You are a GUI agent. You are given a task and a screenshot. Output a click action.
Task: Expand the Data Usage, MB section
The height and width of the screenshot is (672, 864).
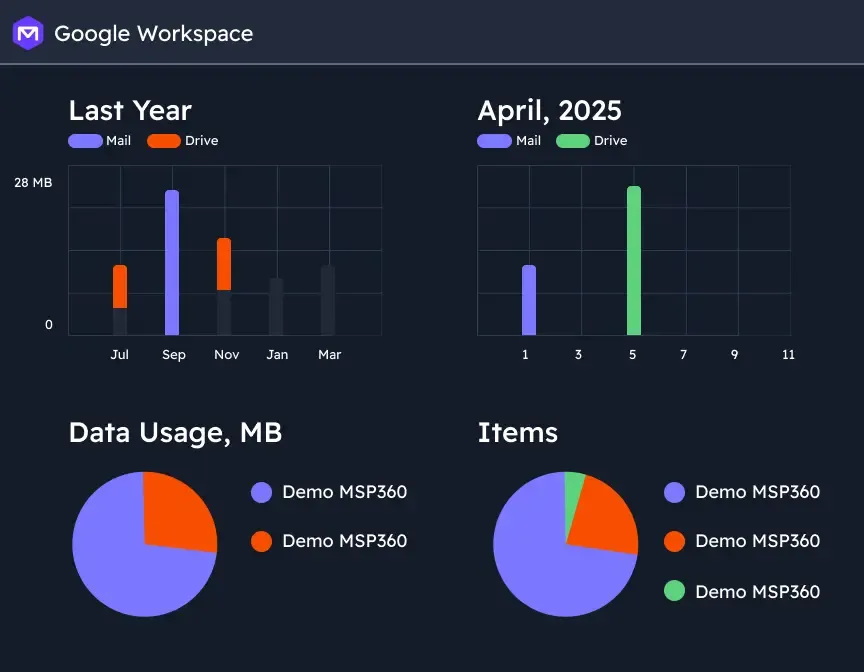[175, 433]
